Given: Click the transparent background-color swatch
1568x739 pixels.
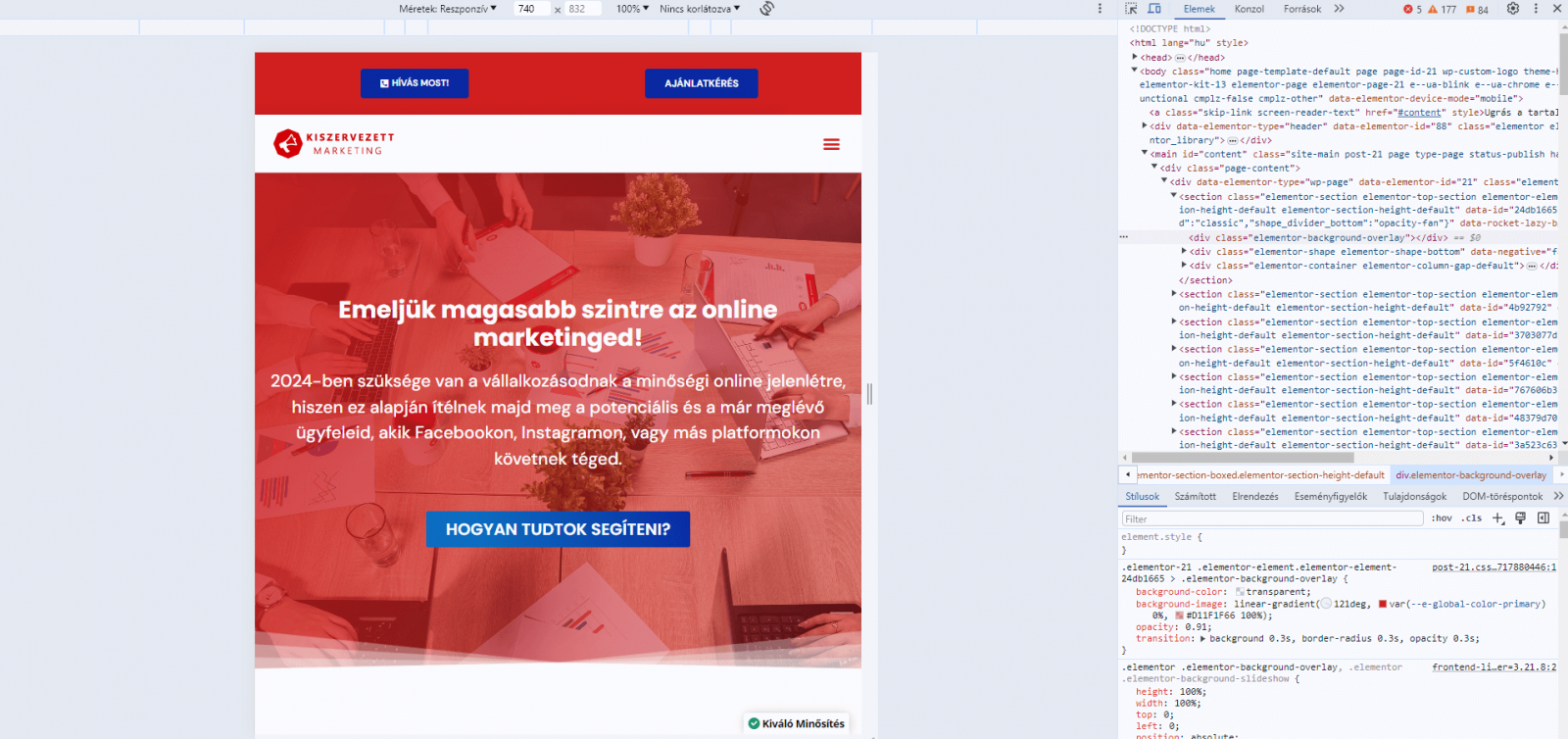Looking at the screenshot, I should [x=1240, y=592].
